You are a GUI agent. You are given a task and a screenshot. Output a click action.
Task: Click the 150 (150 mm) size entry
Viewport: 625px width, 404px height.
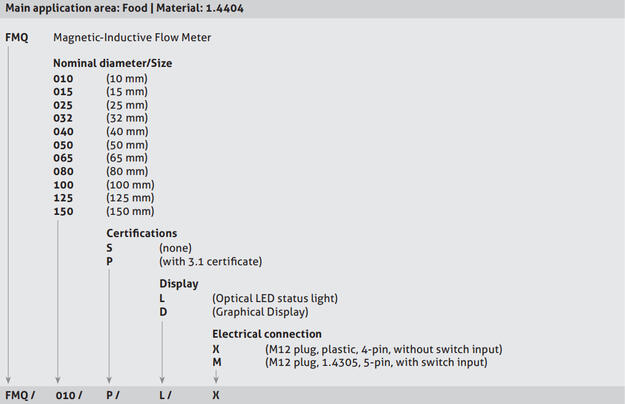(63, 211)
